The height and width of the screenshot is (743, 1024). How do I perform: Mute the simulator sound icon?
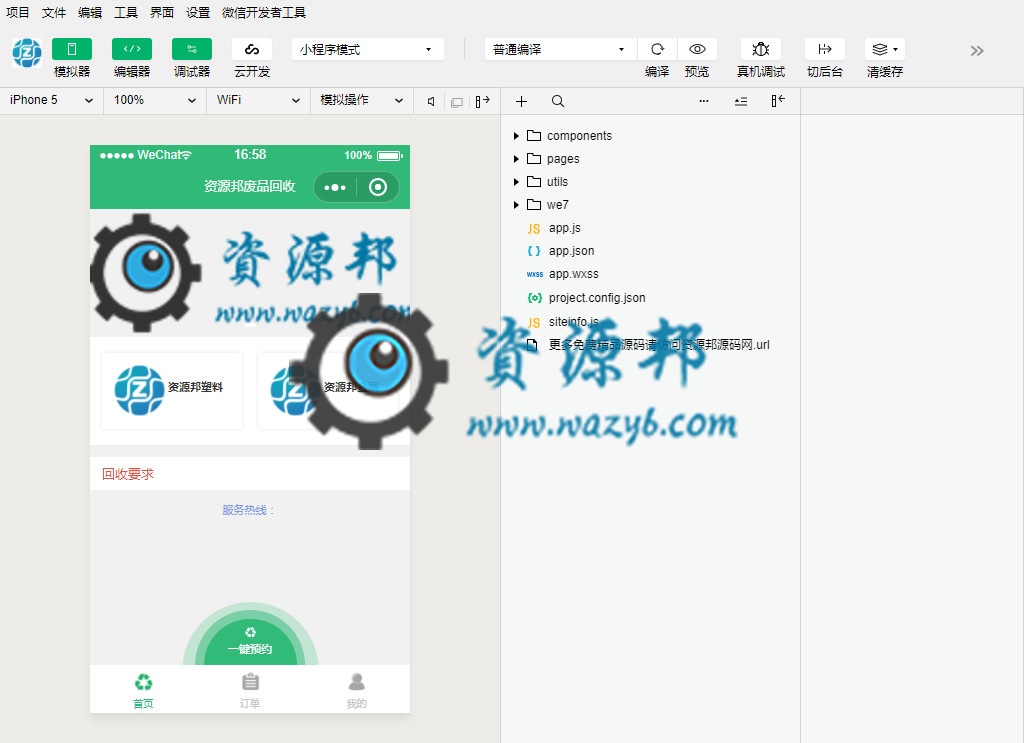[x=431, y=101]
